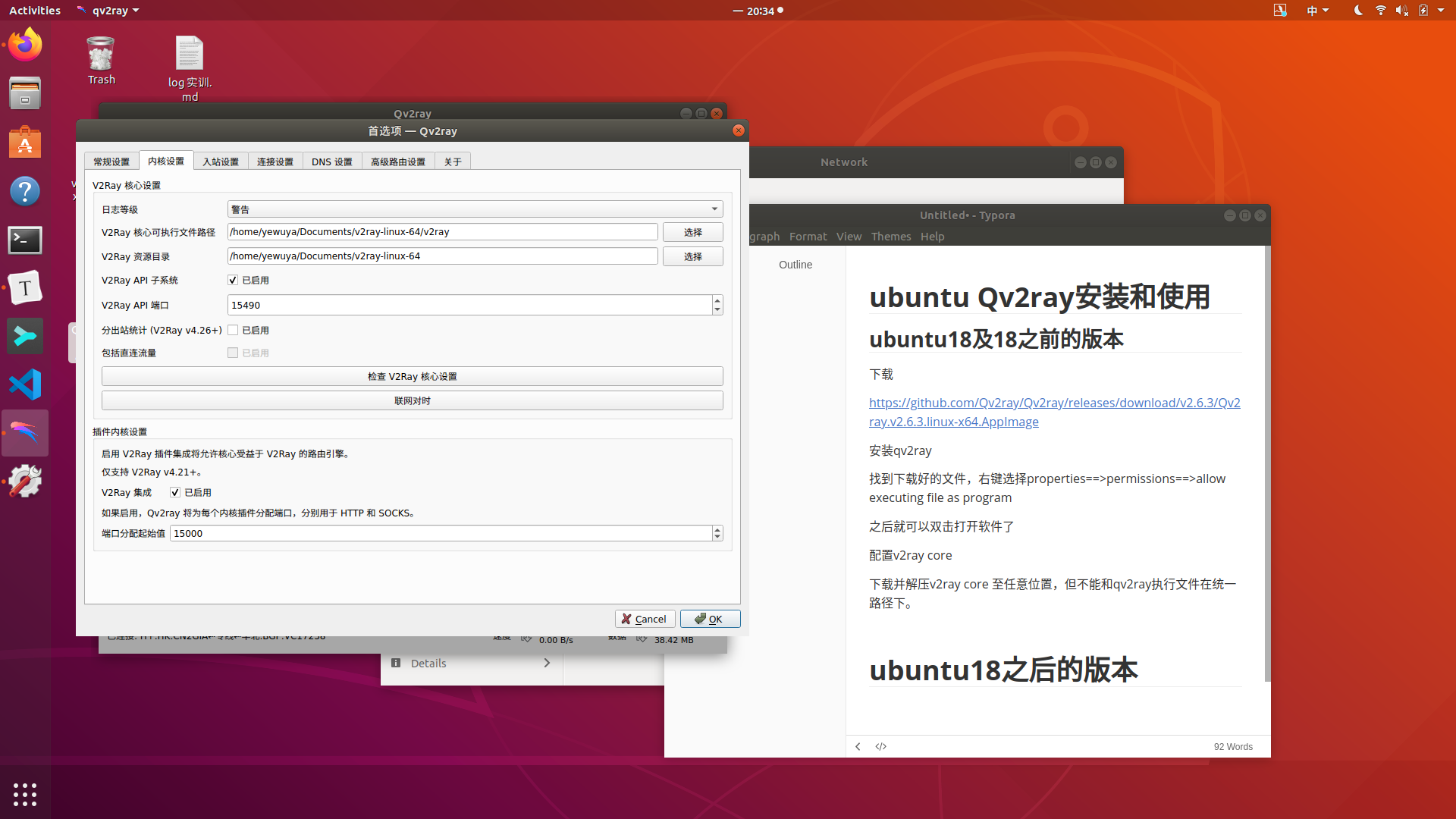The image size is (1456, 819).
Task: Open Show Applications grid
Action: [x=25, y=794]
